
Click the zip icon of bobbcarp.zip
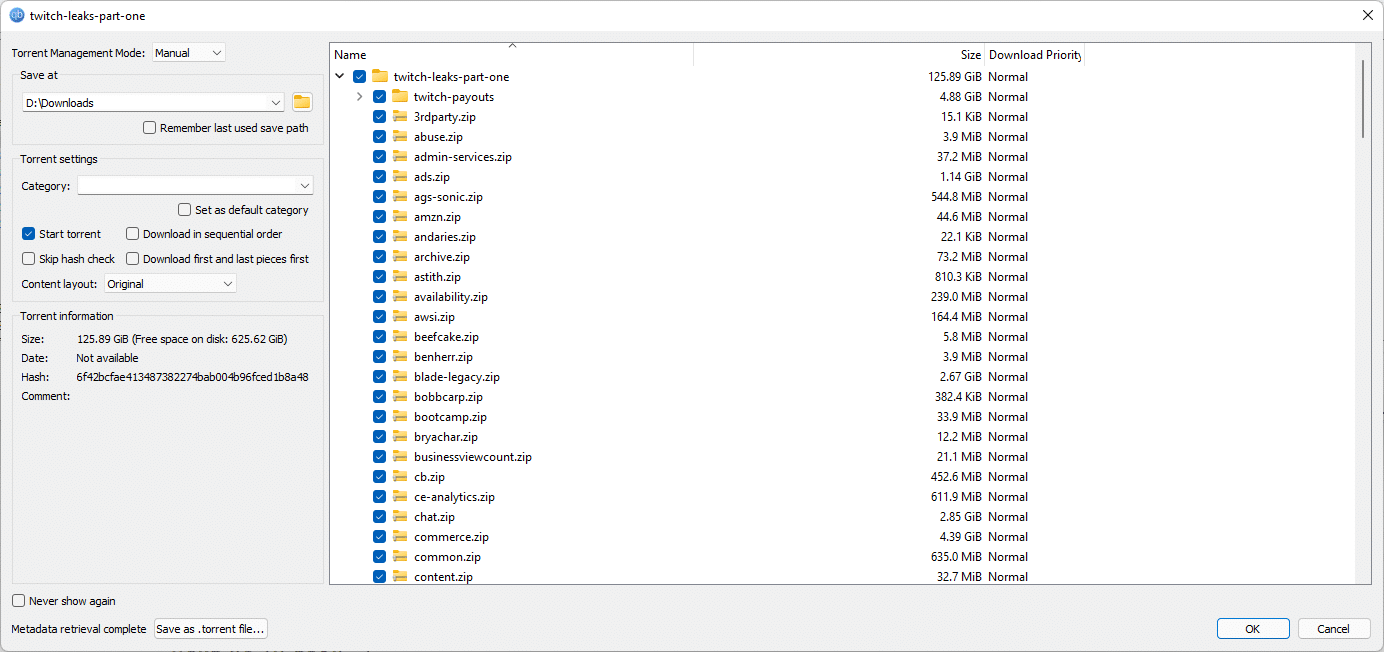(x=400, y=396)
